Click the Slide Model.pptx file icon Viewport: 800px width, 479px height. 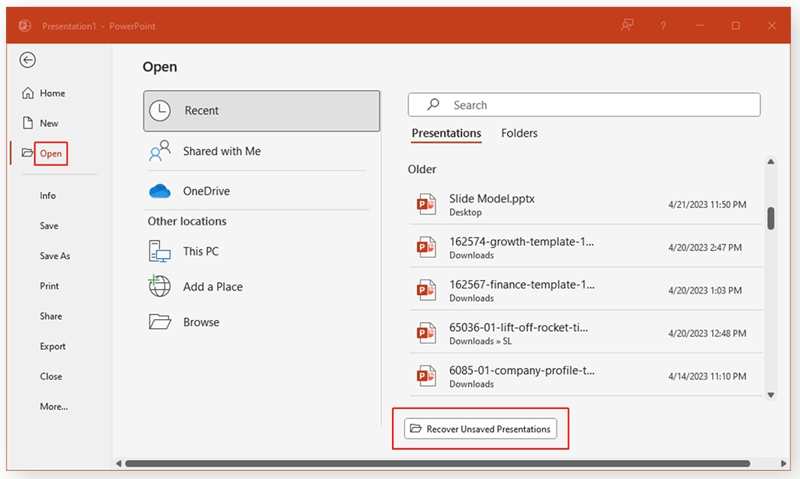point(426,204)
